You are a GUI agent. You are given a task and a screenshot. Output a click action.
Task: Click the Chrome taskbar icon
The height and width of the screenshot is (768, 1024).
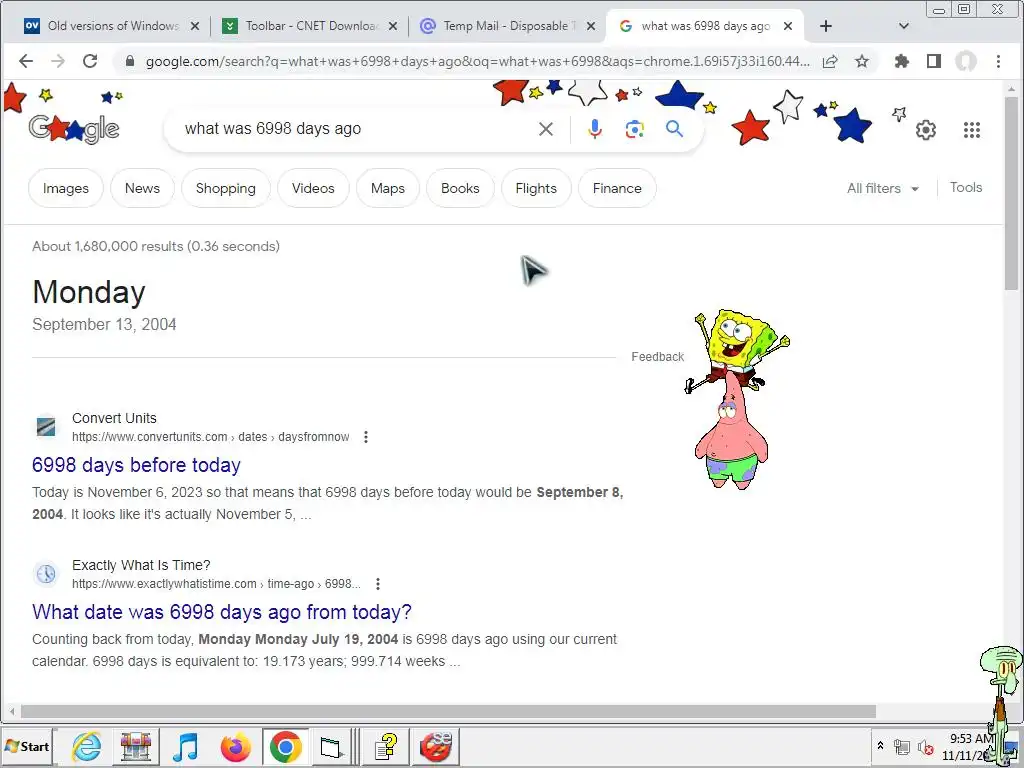click(x=285, y=746)
